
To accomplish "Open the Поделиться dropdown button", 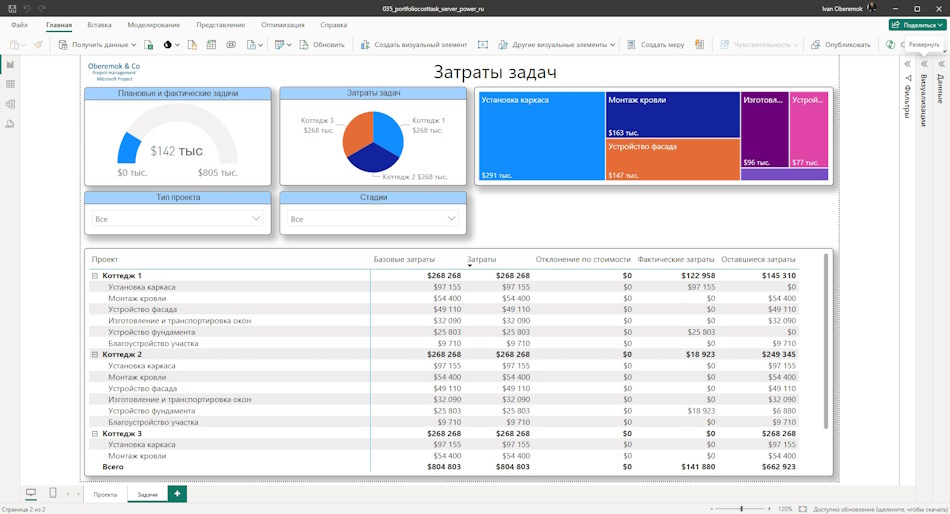I will 917,25.
